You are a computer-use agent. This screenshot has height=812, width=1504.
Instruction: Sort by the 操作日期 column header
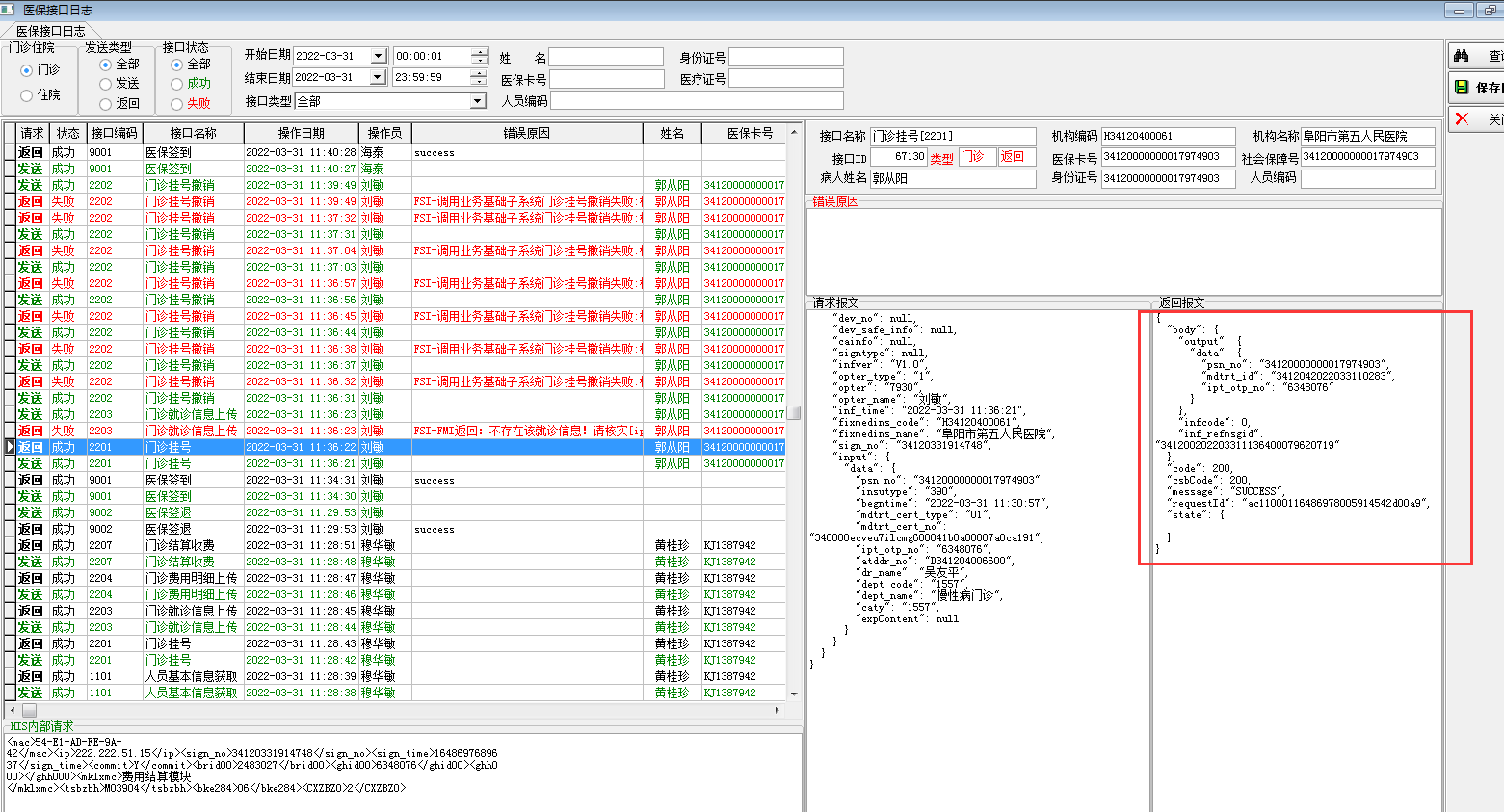click(x=301, y=133)
